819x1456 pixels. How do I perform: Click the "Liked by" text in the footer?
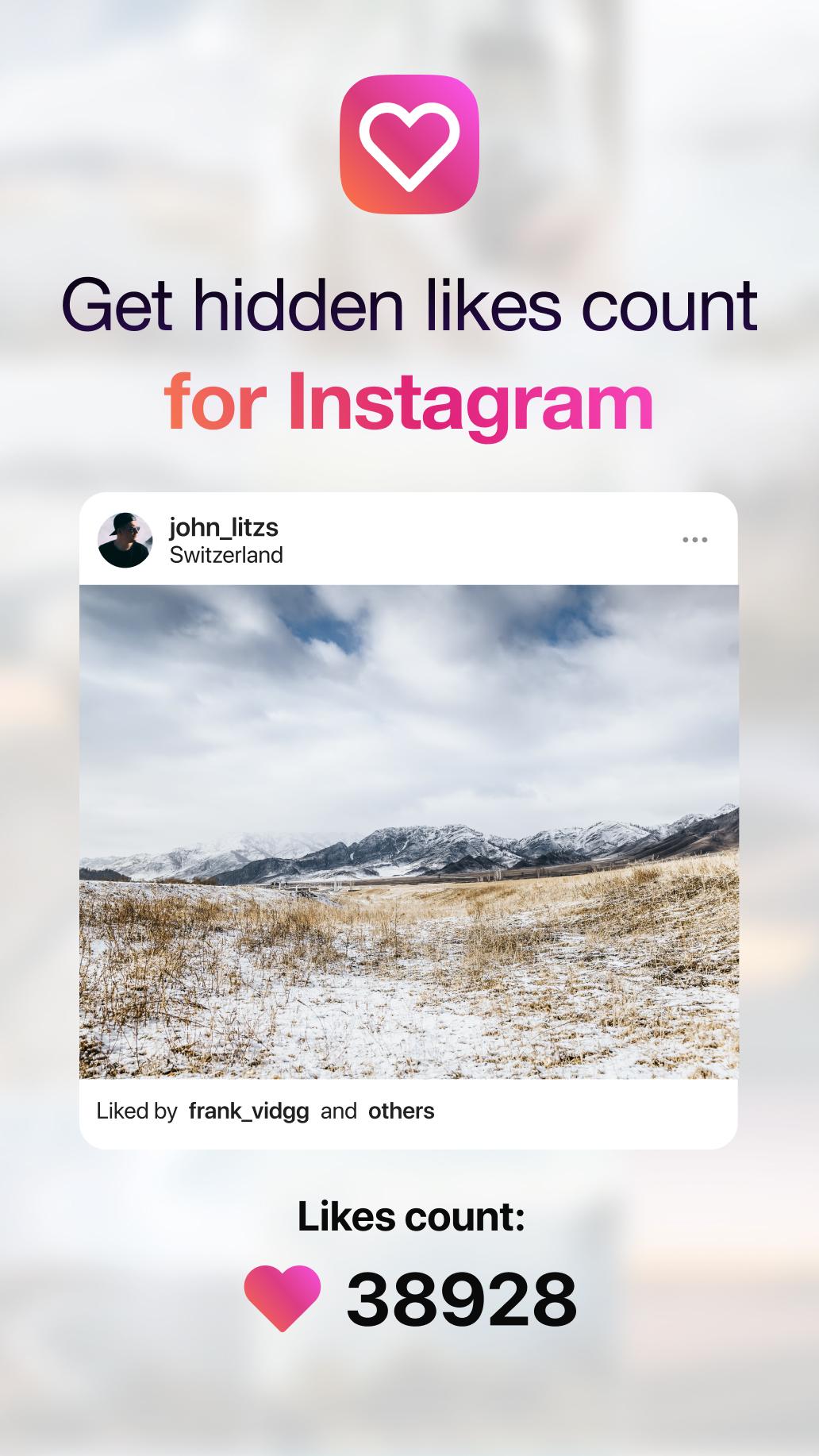136,1111
